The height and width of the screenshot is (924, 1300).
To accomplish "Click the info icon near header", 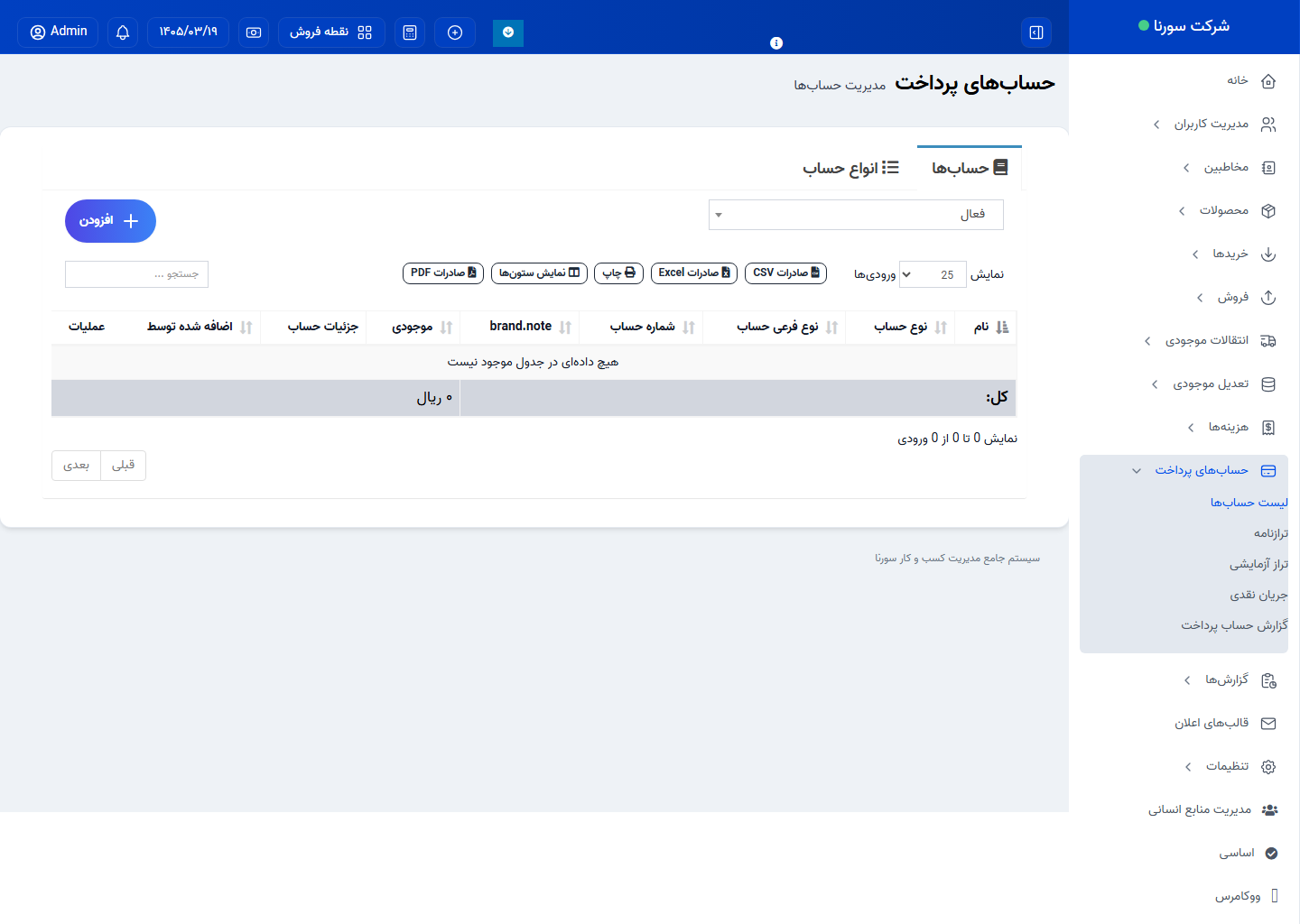I will tap(776, 42).
